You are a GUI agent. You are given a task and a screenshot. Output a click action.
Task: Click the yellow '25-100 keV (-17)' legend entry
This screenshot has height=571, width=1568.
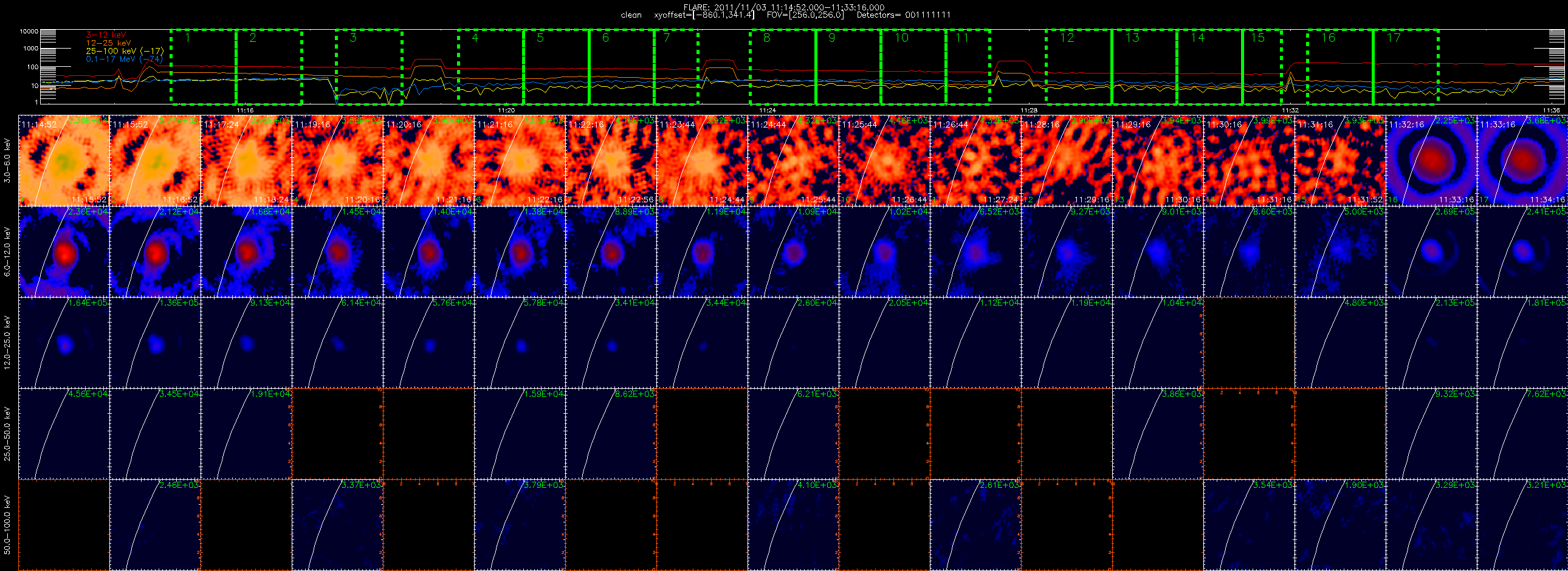click(125, 51)
